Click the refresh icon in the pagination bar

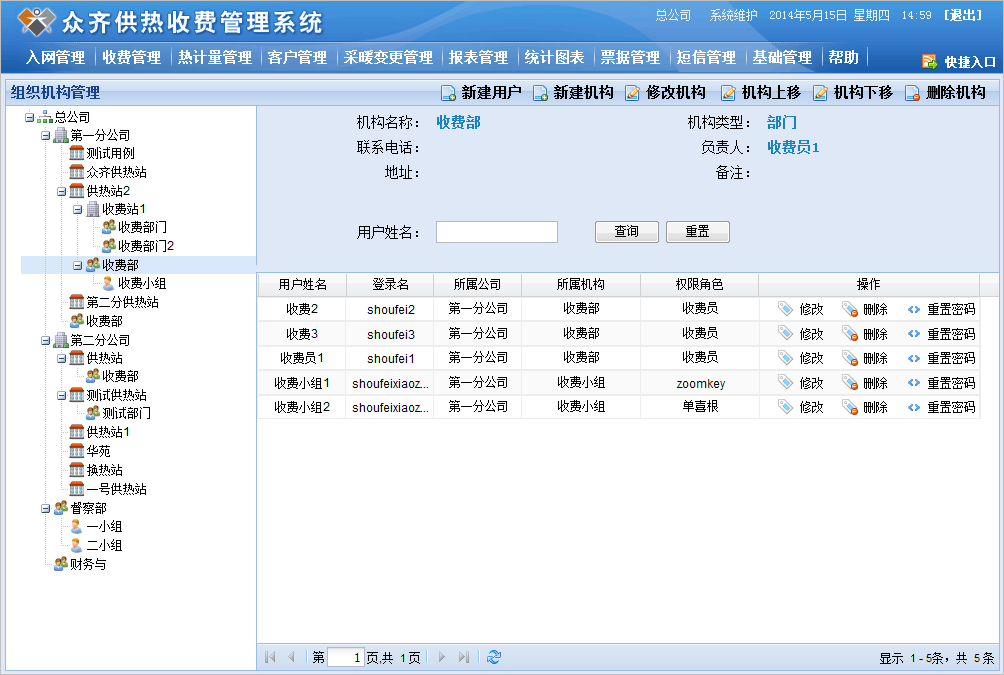[x=493, y=657]
